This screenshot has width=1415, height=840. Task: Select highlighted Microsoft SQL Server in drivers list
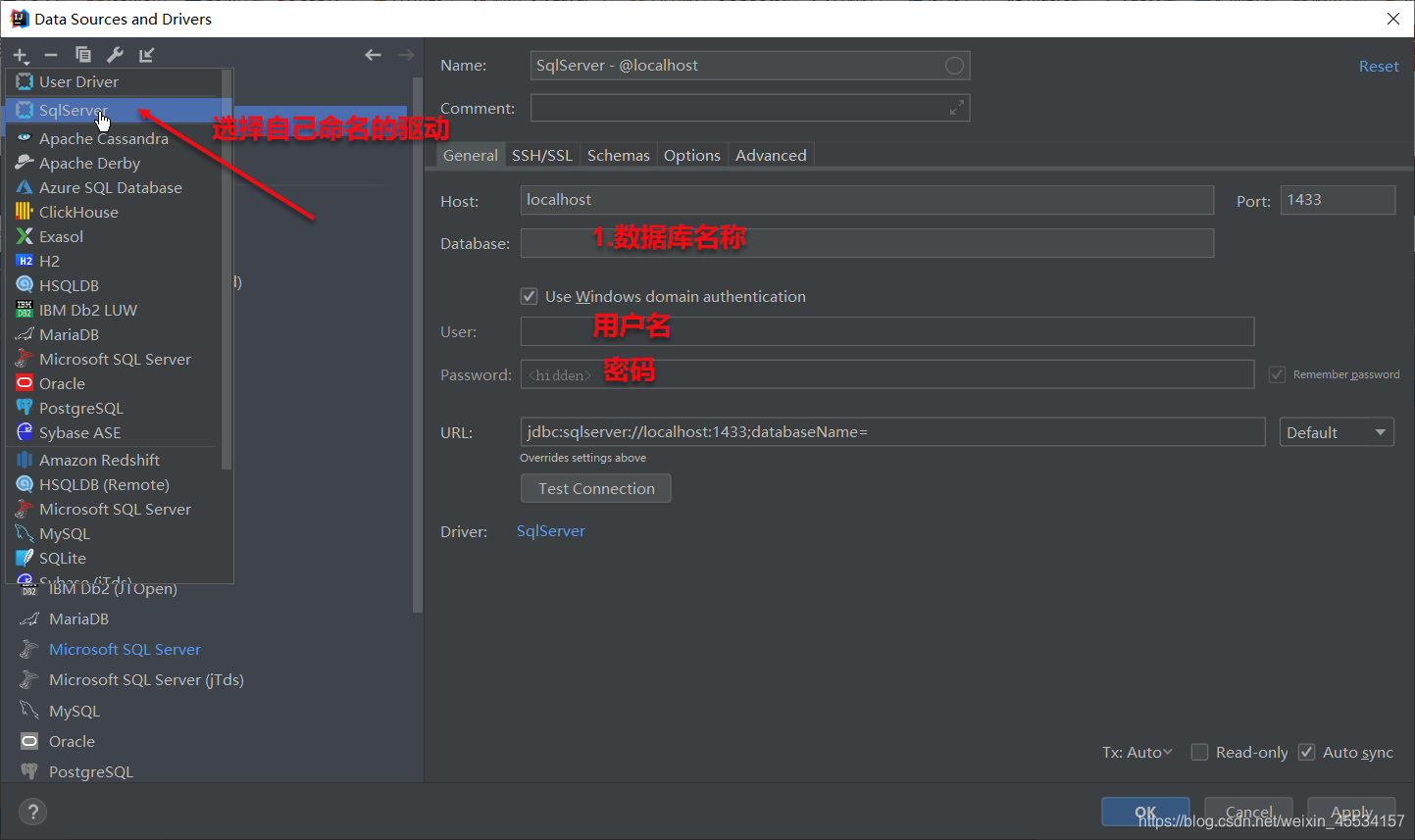[x=125, y=649]
